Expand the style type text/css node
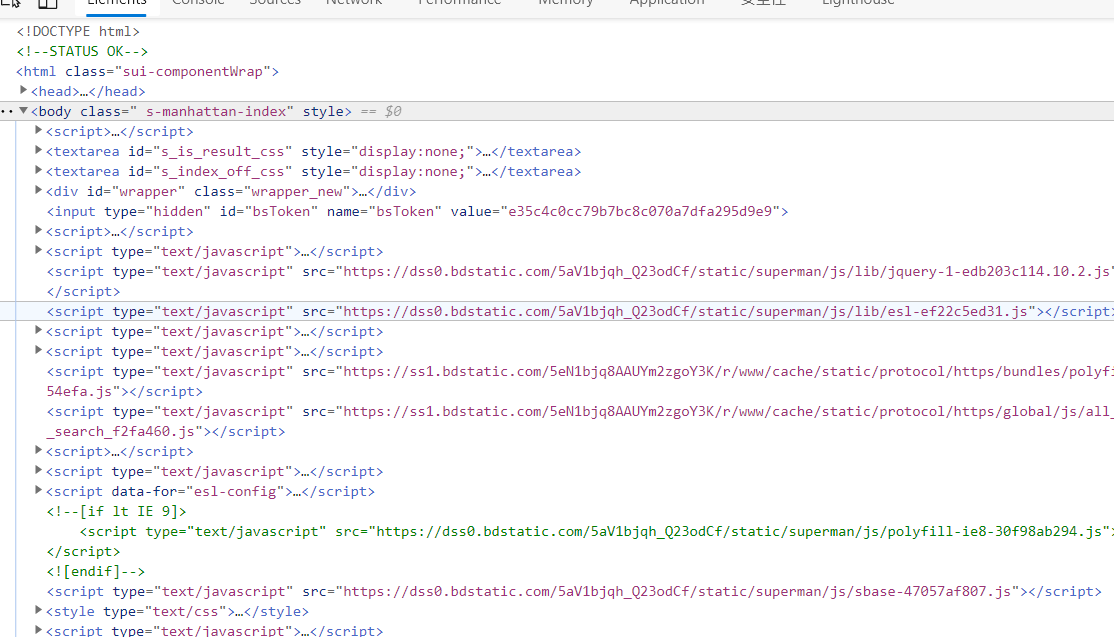Image resolution: width=1114 pixels, height=637 pixels. click(38, 610)
